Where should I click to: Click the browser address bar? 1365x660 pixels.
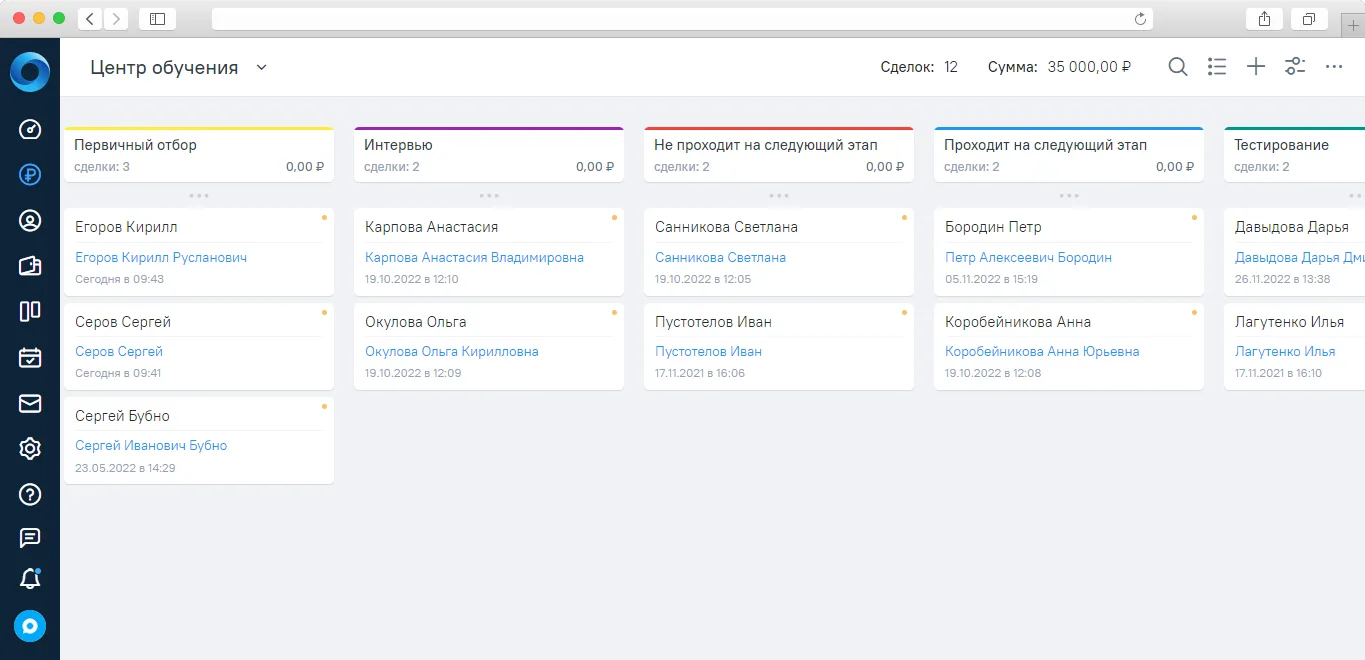[x=682, y=19]
